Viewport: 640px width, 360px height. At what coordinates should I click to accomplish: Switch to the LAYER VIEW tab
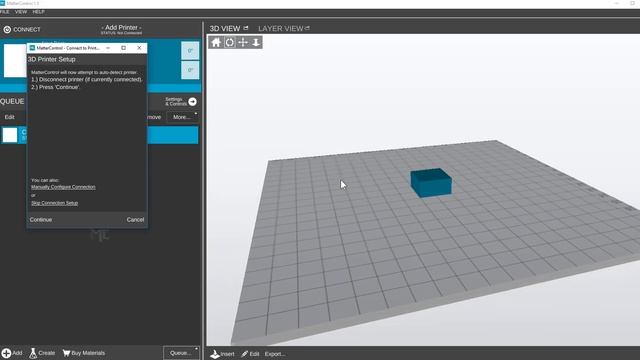point(280,29)
